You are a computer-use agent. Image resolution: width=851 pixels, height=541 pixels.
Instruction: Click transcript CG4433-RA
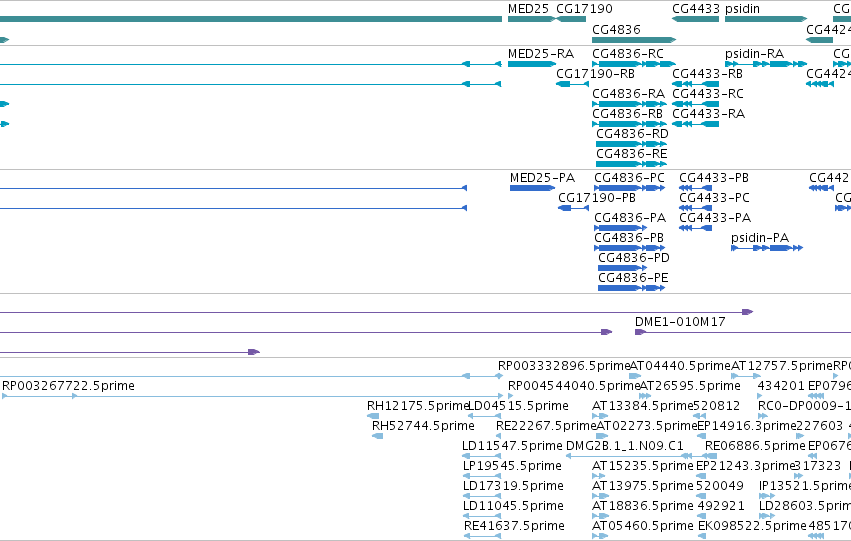708,114
